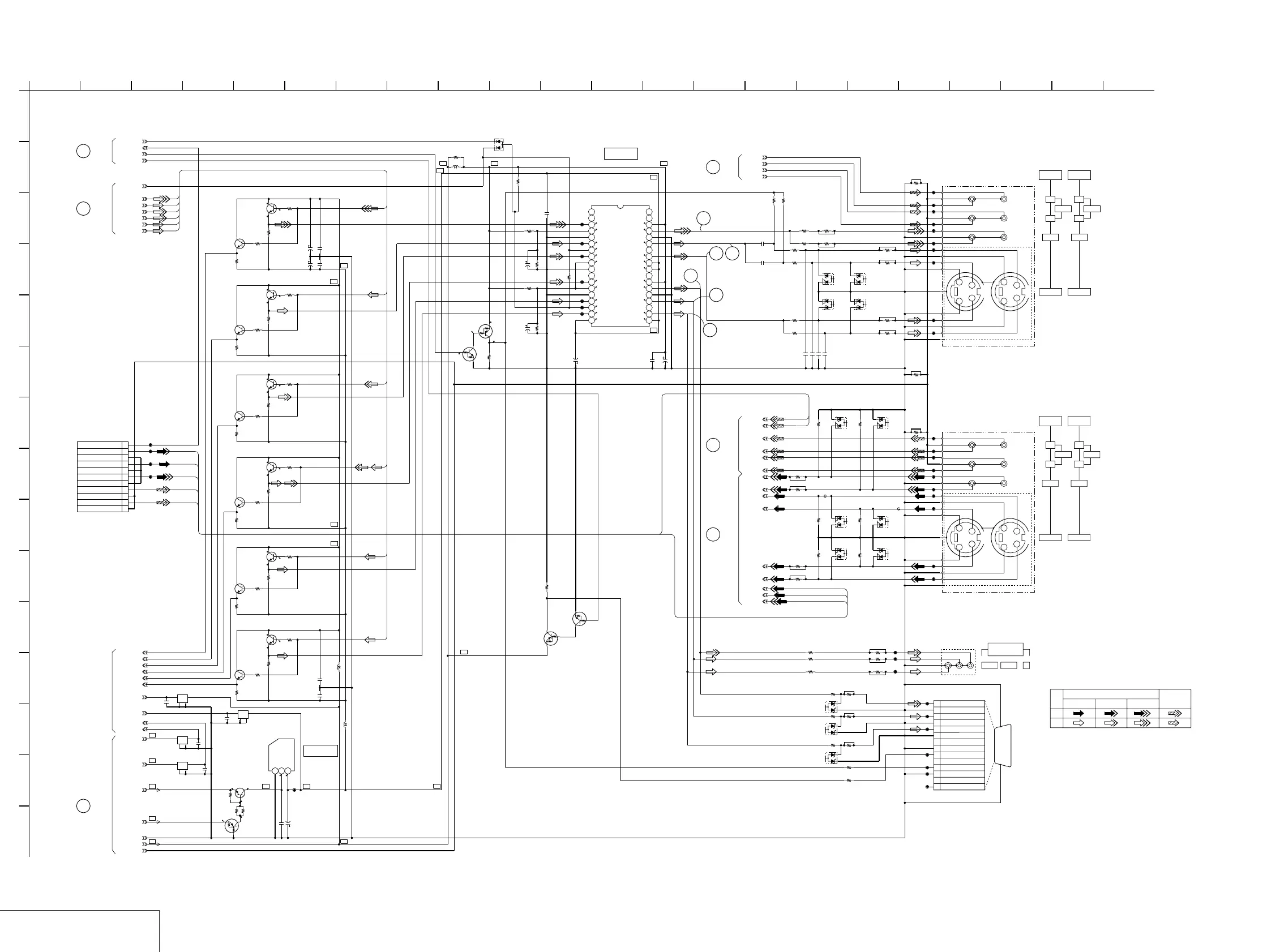Click the D-sub connector outline at bottom right
The width and height of the screenshot is (1267, 952).
click(1003, 745)
